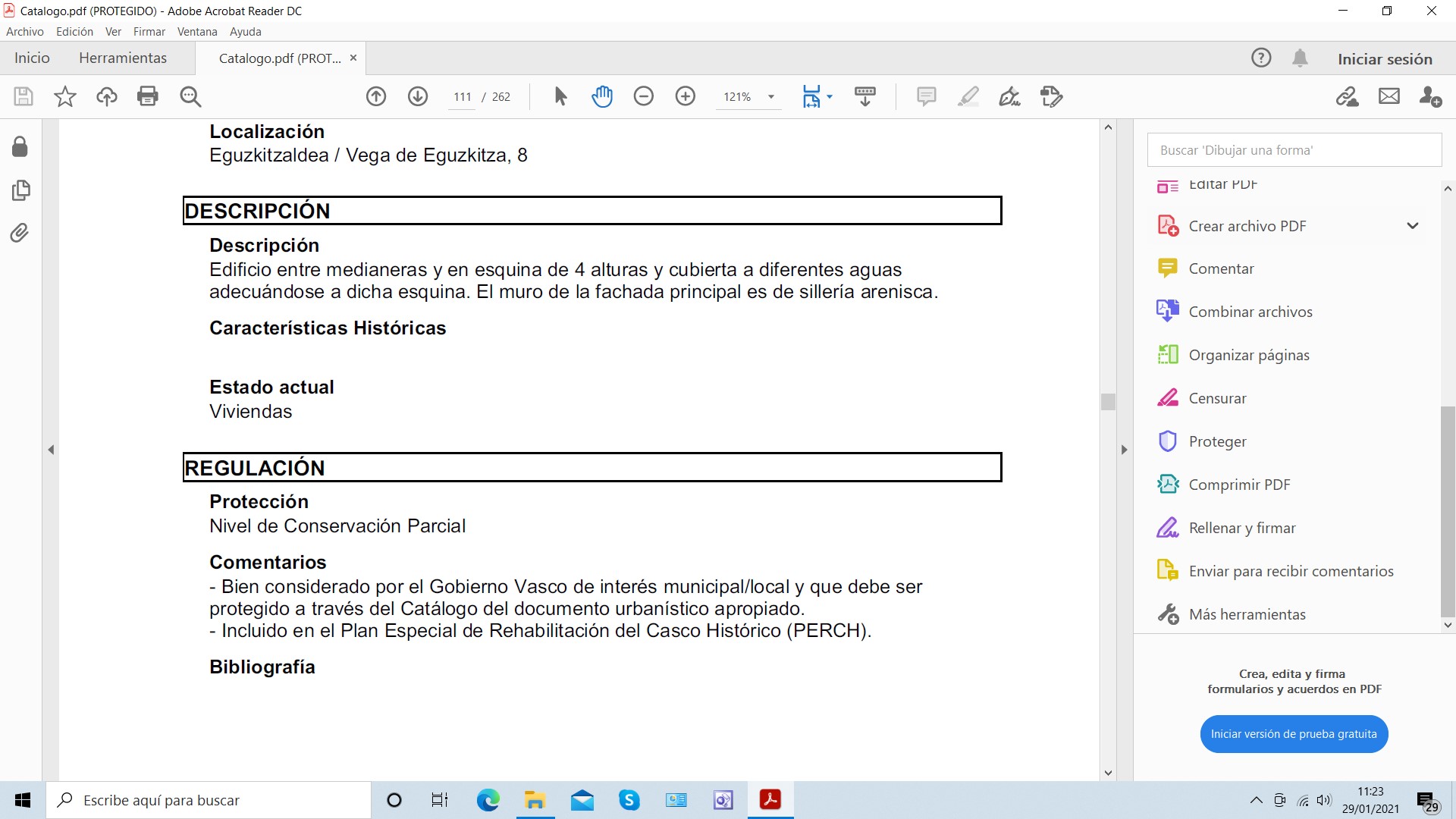Image resolution: width=1456 pixels, height=819 pixels.
Task: Enable scrolling mode with the keyboard-arrow icon
Action: coord(865,96)
